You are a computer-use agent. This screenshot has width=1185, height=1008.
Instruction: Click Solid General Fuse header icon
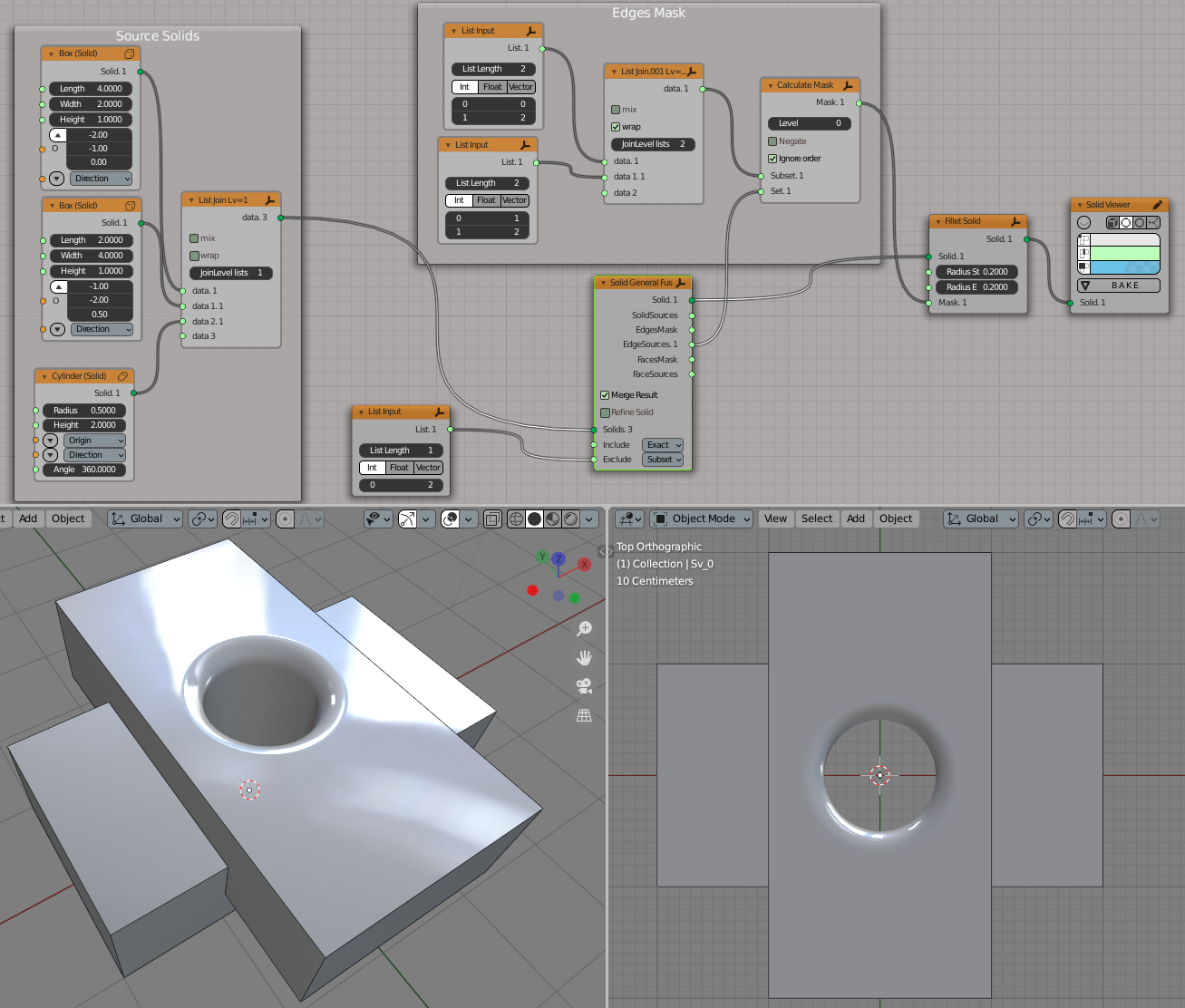click(x=681, y=283)
